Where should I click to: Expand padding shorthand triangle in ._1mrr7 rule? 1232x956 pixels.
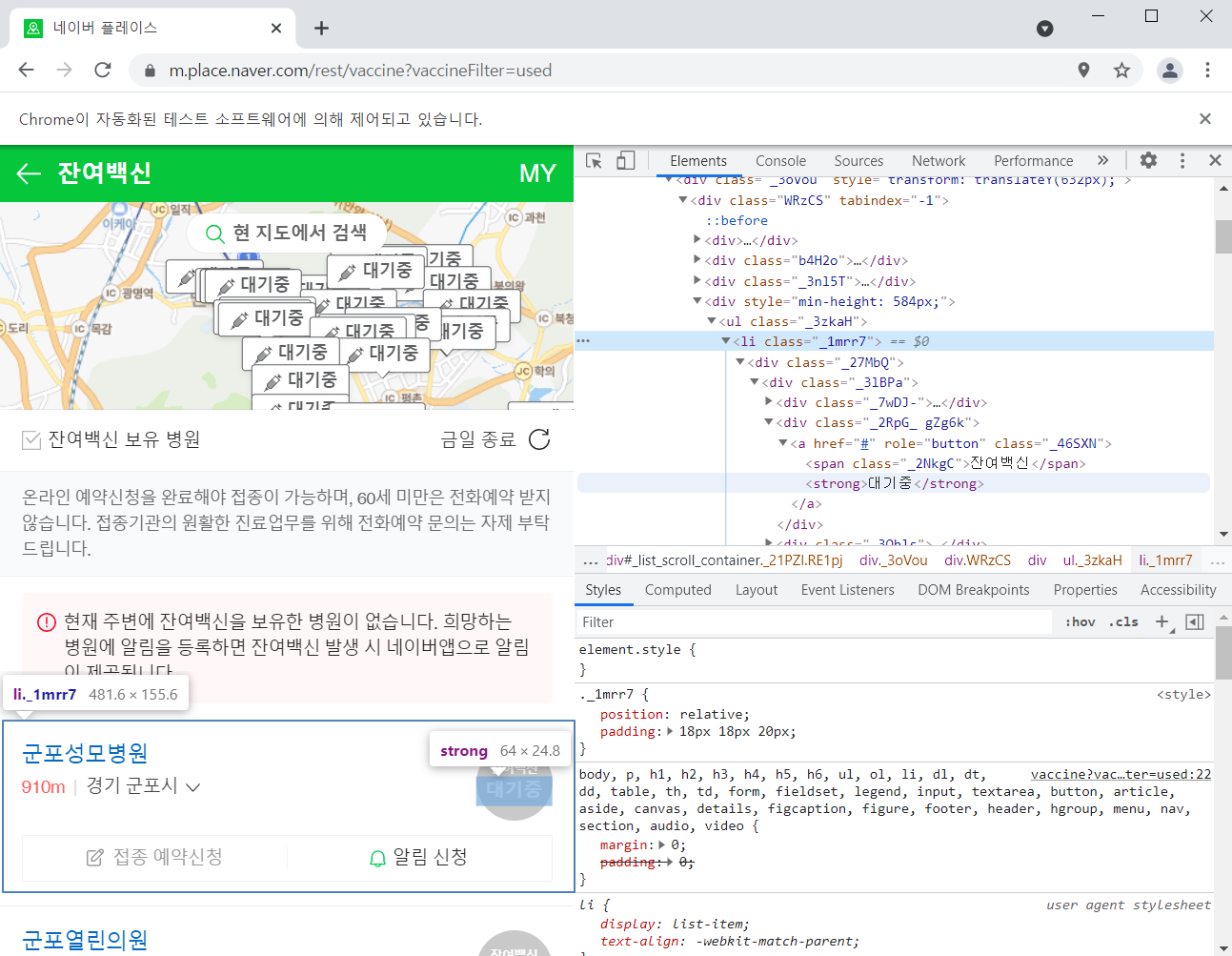point(670,732)
